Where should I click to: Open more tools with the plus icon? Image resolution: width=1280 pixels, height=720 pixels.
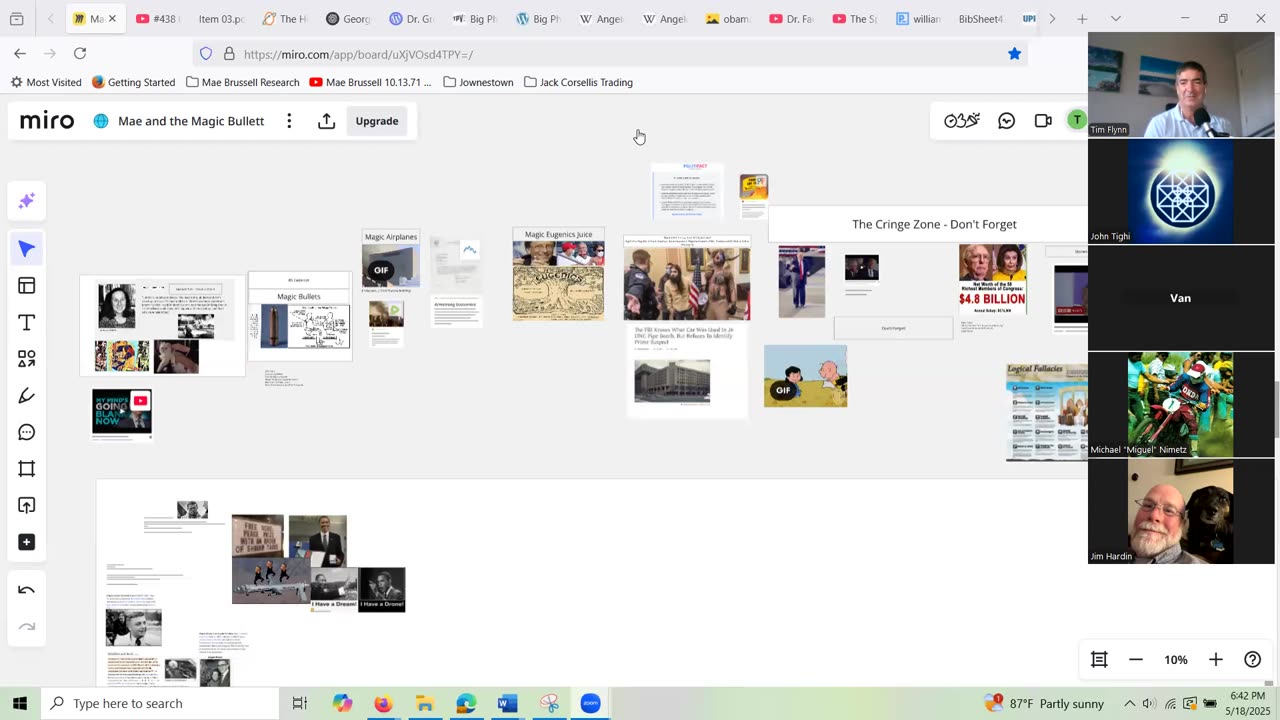coord(27,542)
